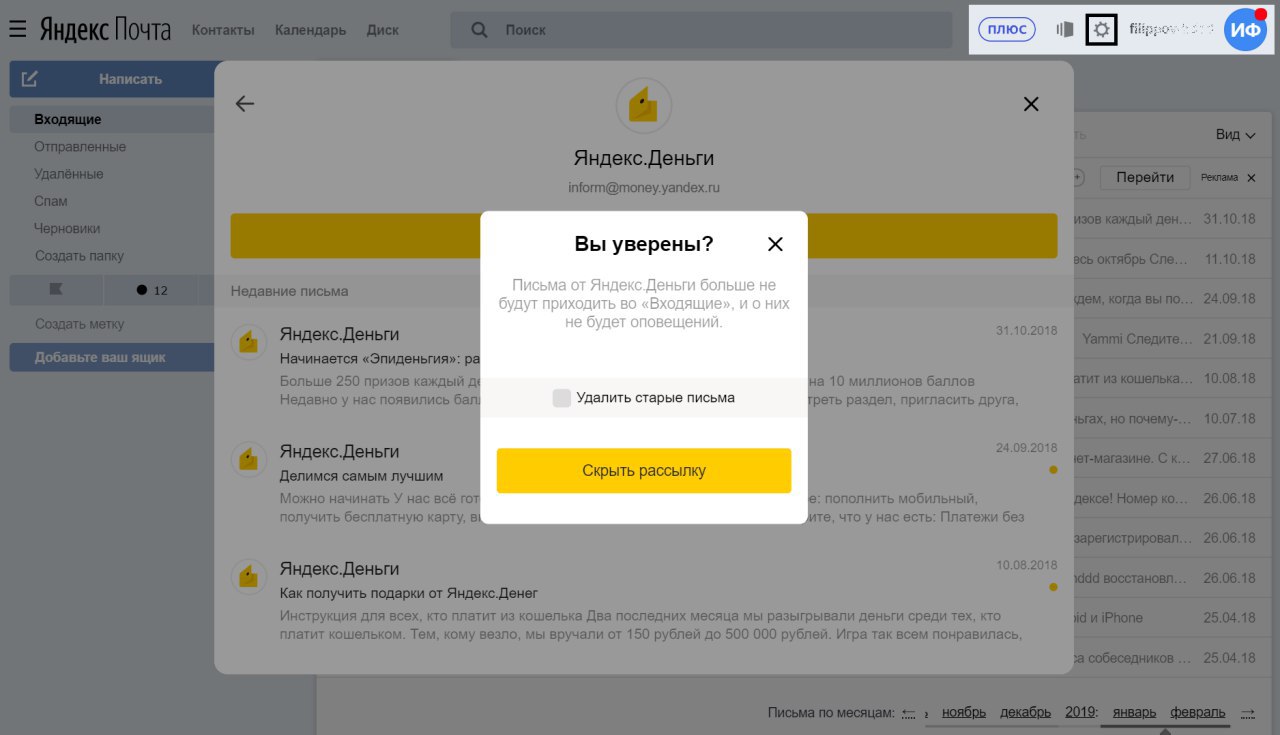Open the Яндекс Почта logo
Image resolution: width=1280 pixels, height=735 pixels.
pyautogui.click(x=105, y=30)
